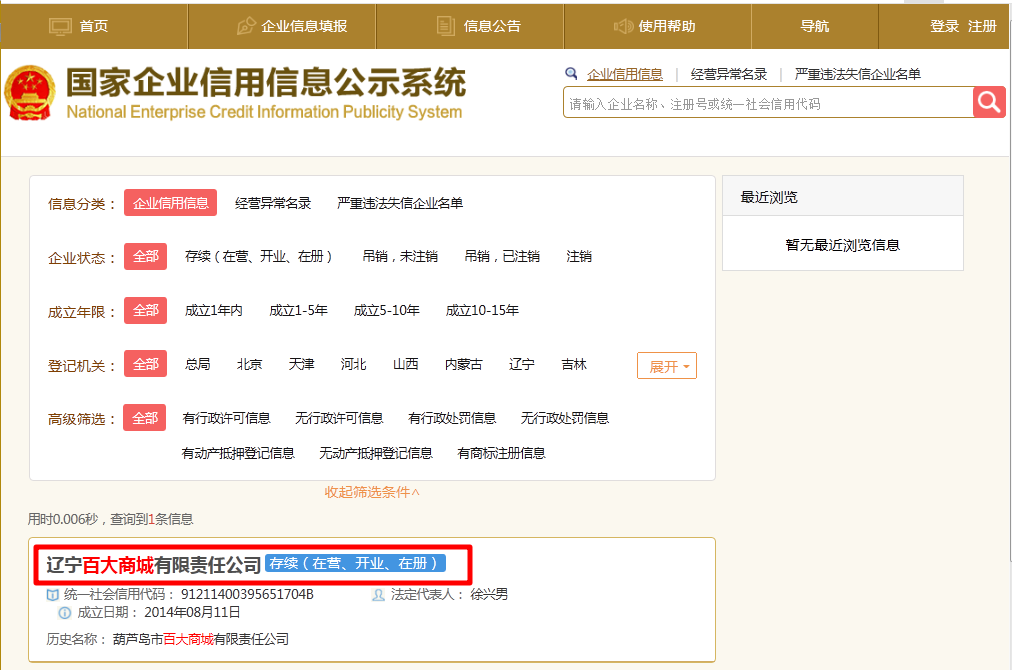Screen dimensions: 1012x670
Task: Filter registration authority by 天津
Action: coord(301,364)
